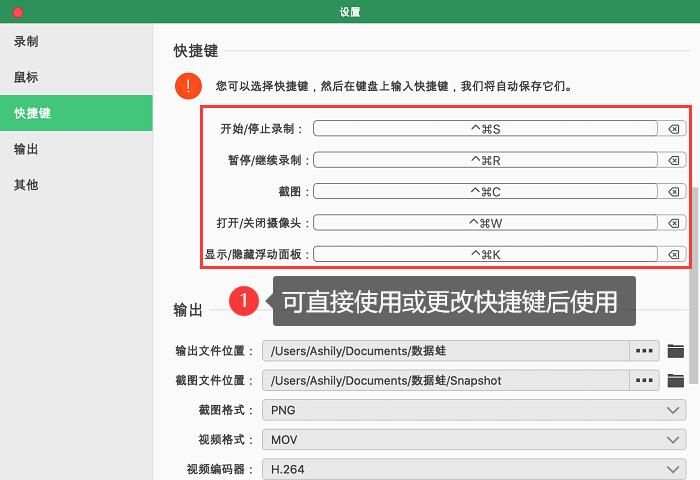Select the 输出 settings tab
This screenshot has height=480, width=700.
tap(76, 149)
